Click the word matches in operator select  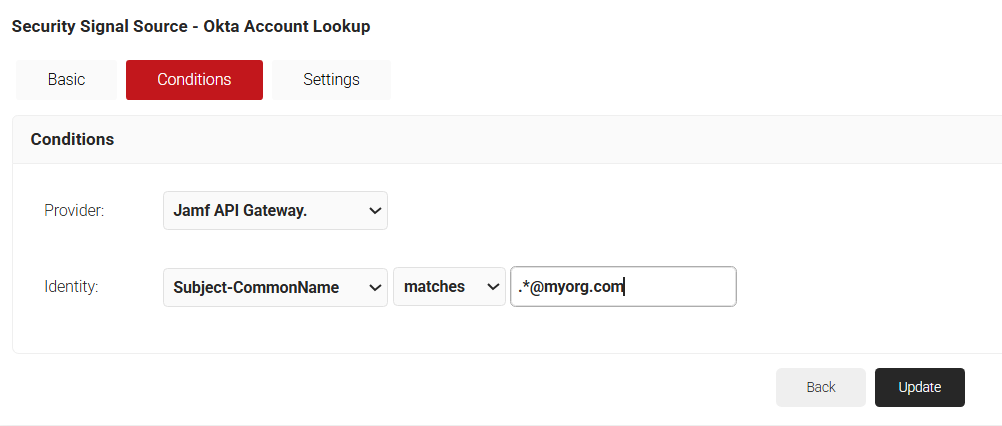434,287
